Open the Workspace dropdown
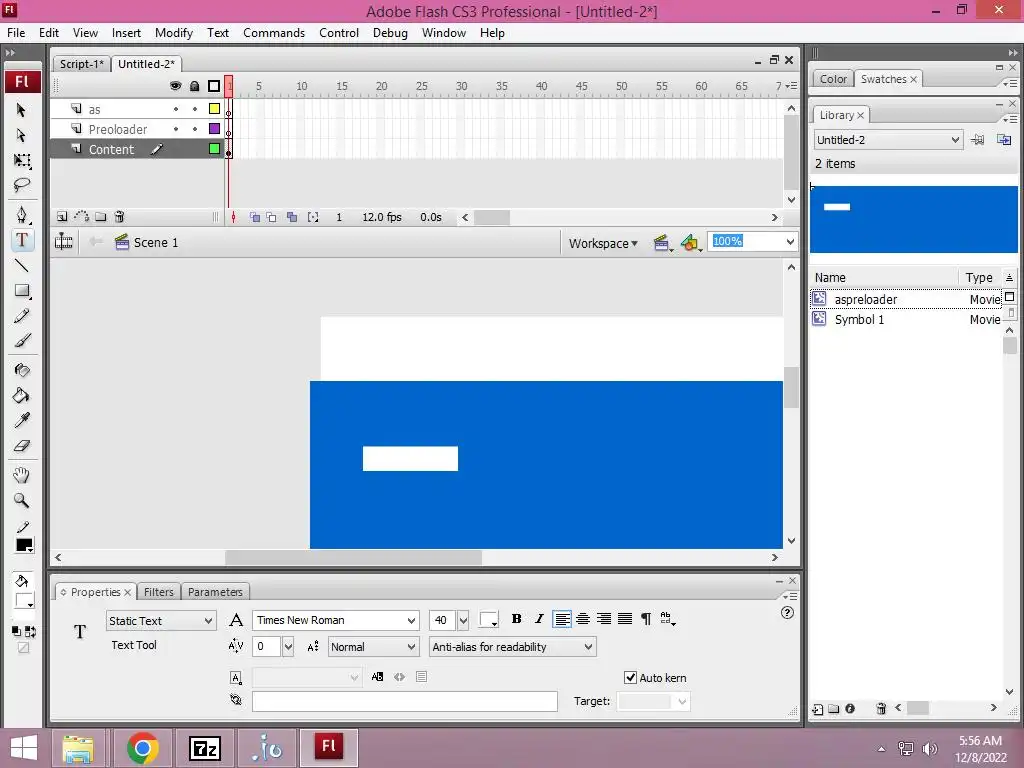Screen dimensions: 1024x768 click(x=603, y=244)
